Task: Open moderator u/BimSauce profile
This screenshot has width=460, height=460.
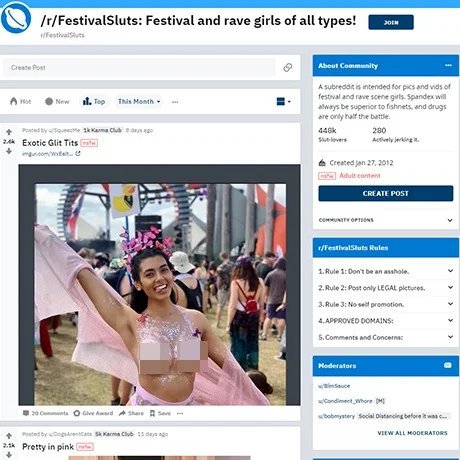Action: 334,386
